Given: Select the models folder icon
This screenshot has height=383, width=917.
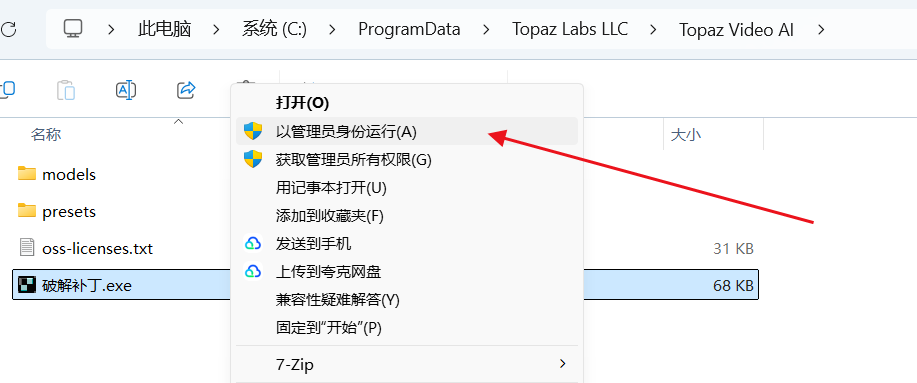Looking at the screenshot, I should point(27,174).
